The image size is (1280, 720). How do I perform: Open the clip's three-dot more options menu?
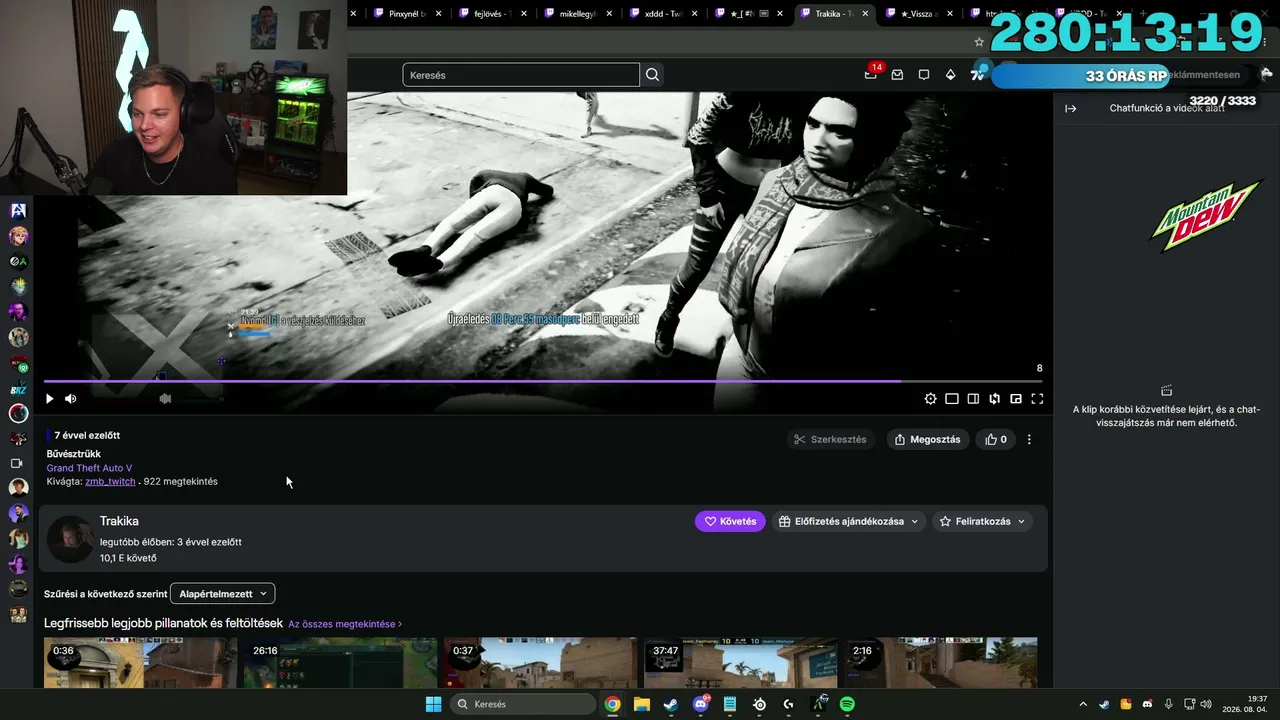pos(1029,439)
